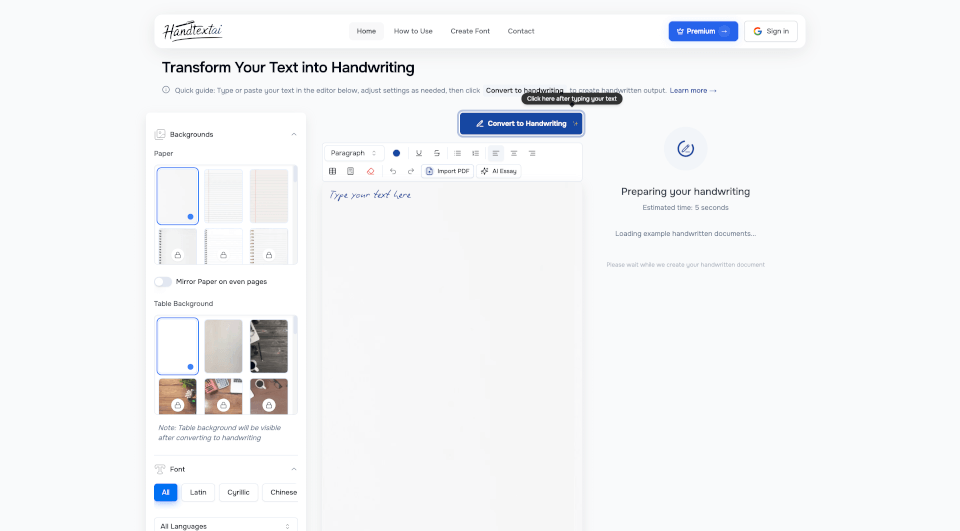Screen dimensions: 960x531
Task: Follow the Learn more link
Action: click(693, 91)
